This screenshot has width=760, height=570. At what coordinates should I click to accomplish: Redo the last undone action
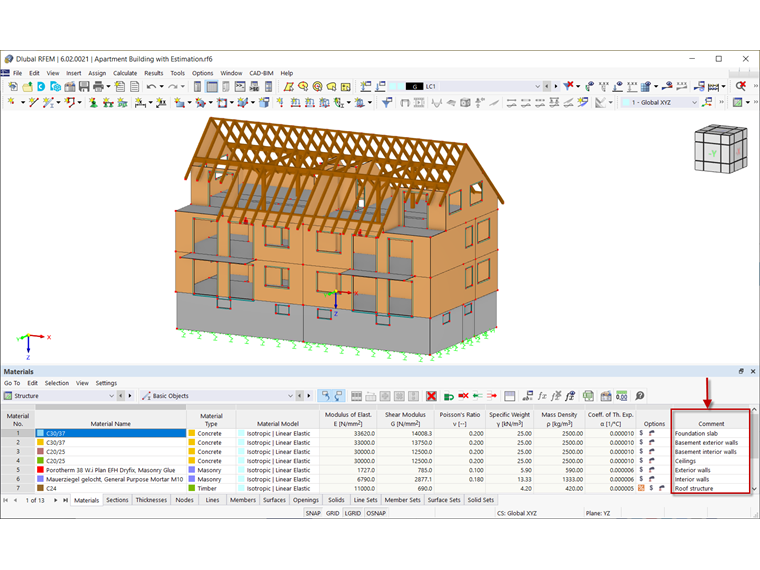(173, 87)
